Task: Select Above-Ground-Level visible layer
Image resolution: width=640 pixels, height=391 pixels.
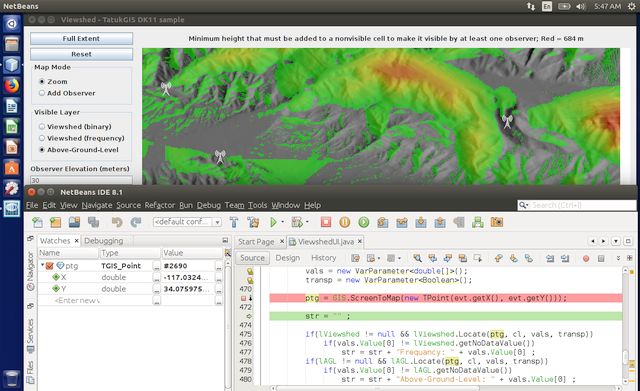Action: coord(42,150)
